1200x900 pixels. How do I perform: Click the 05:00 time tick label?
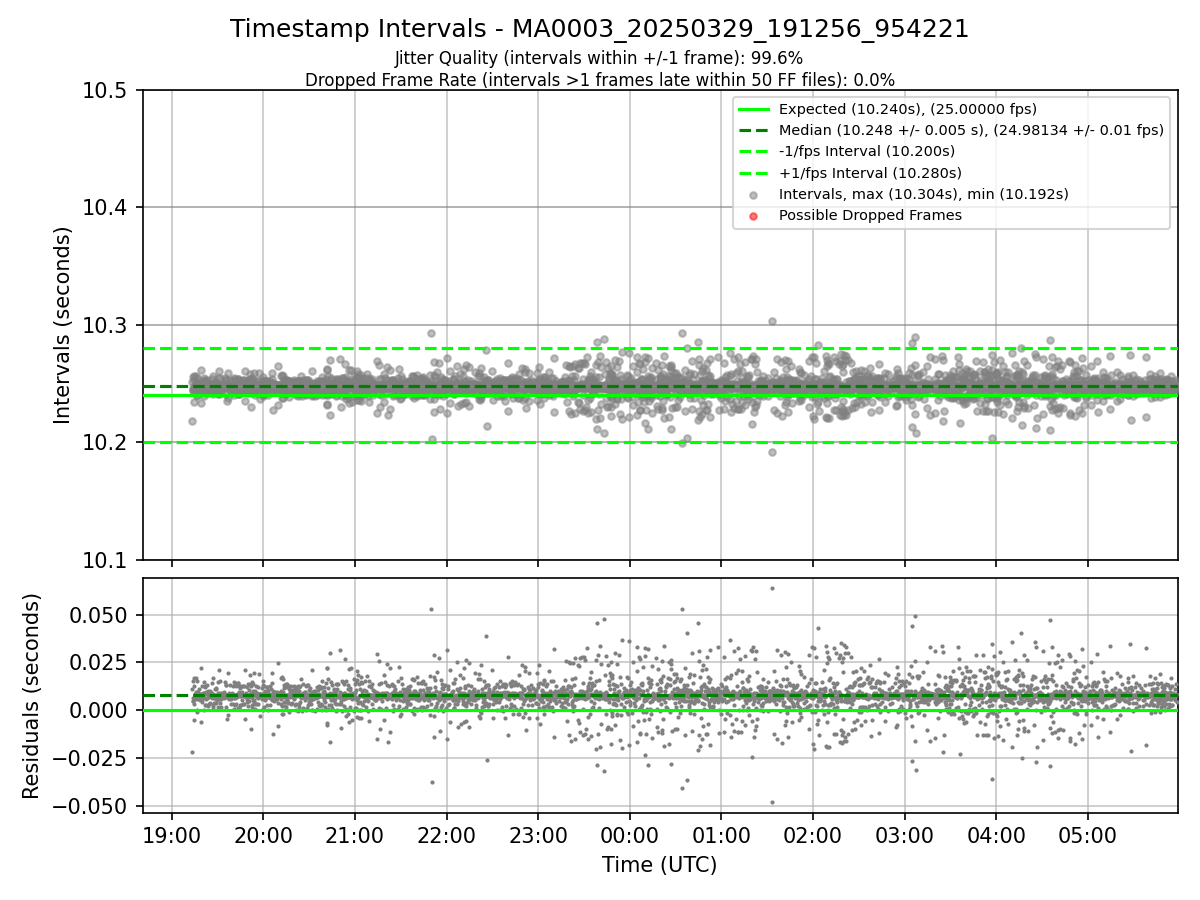tap(1087, 835)
